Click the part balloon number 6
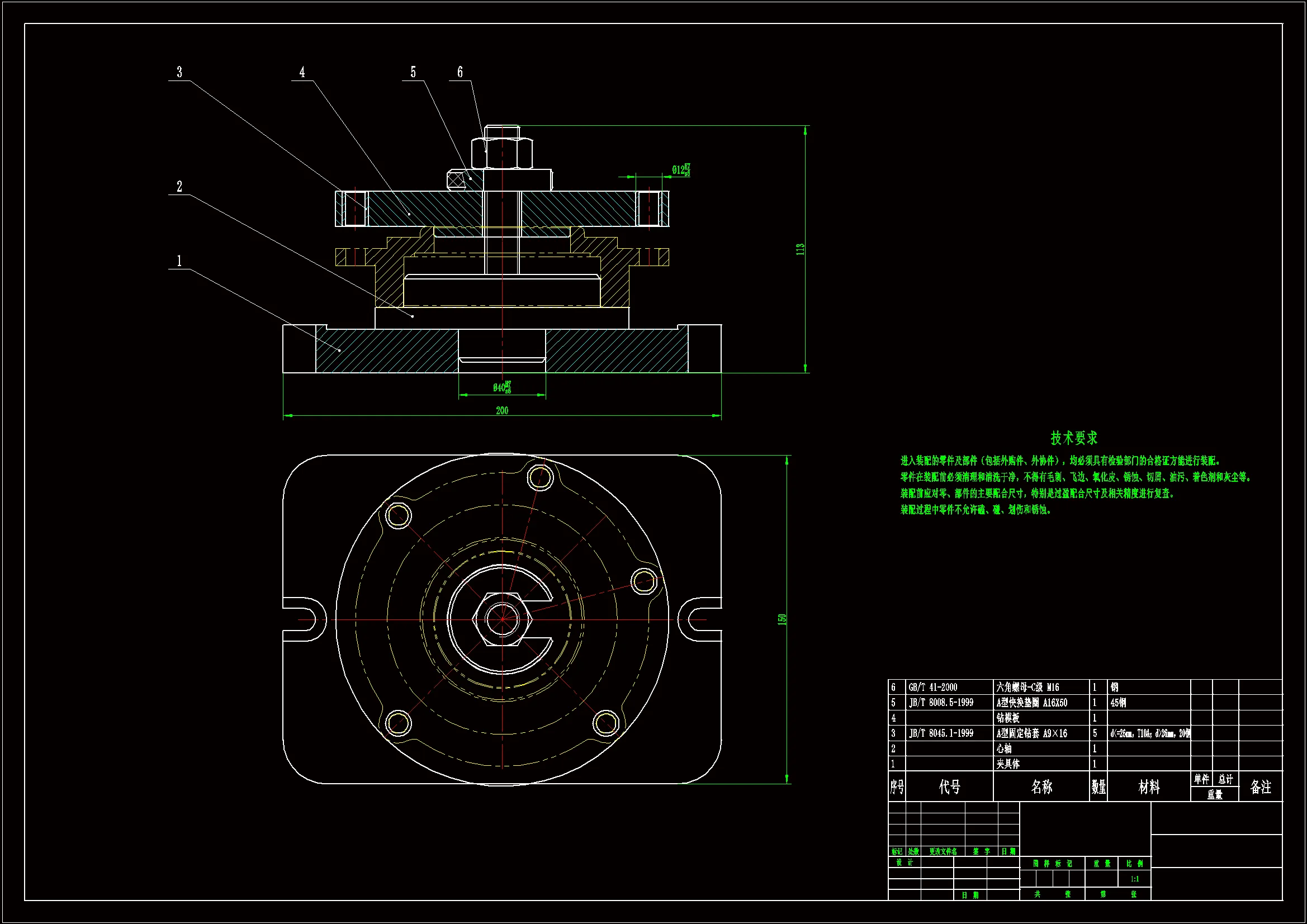Viewport: 1307px width, 924px height. [460, 72]
